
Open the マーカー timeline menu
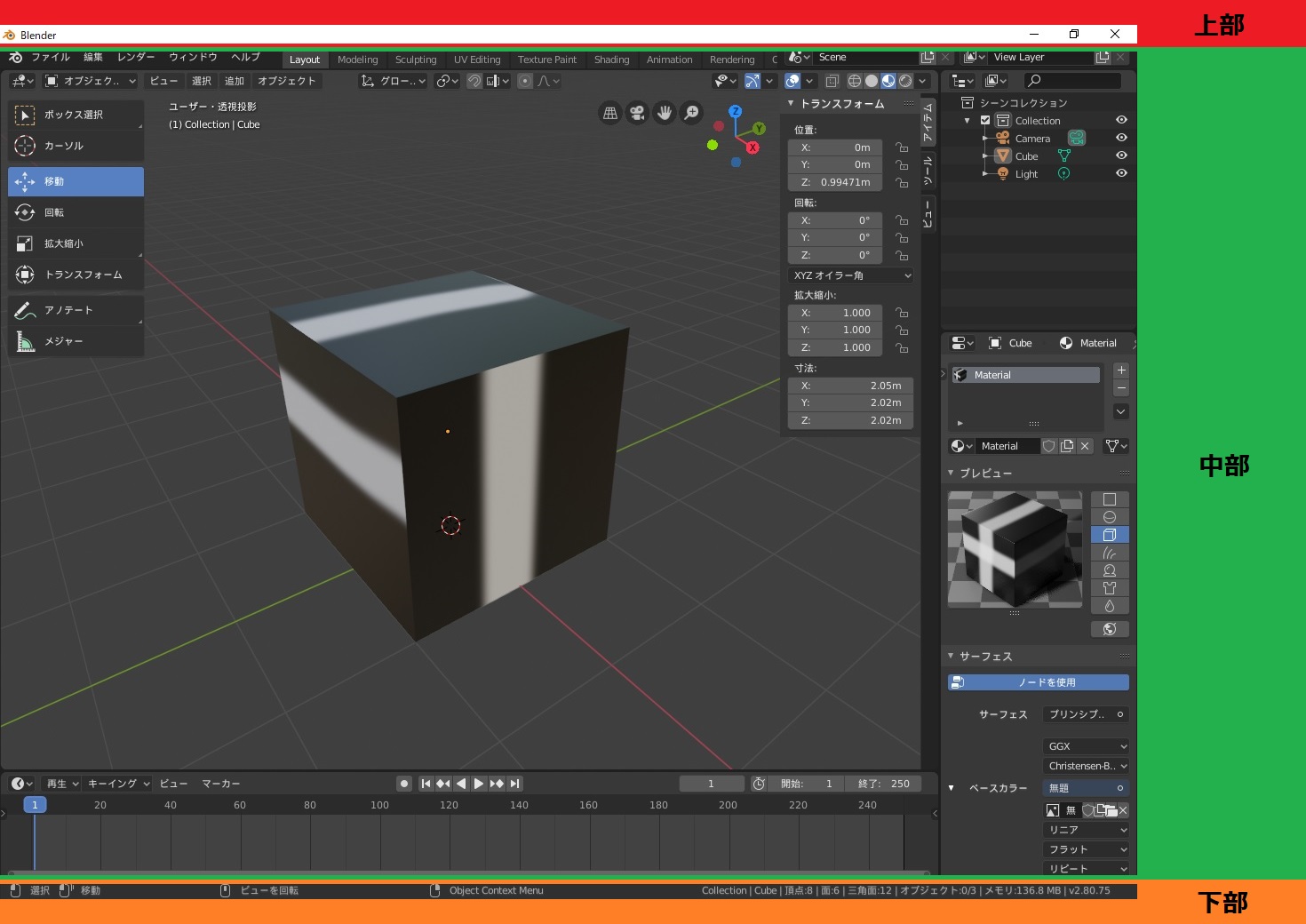[221, 784]
